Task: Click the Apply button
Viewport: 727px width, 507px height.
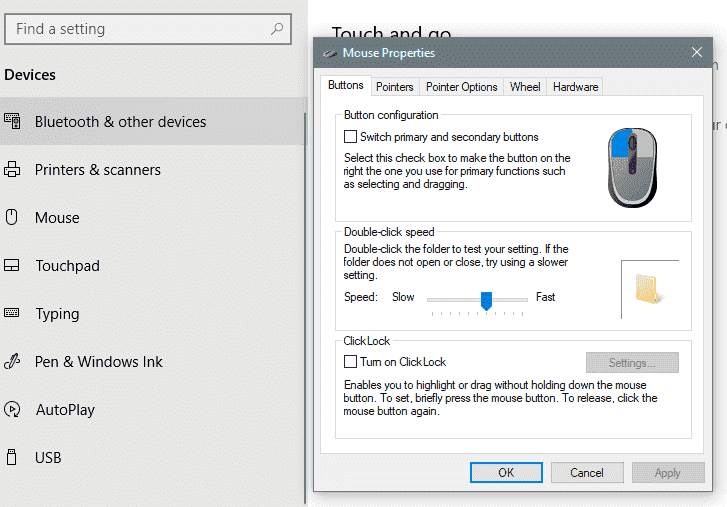Action: [668, 473]
